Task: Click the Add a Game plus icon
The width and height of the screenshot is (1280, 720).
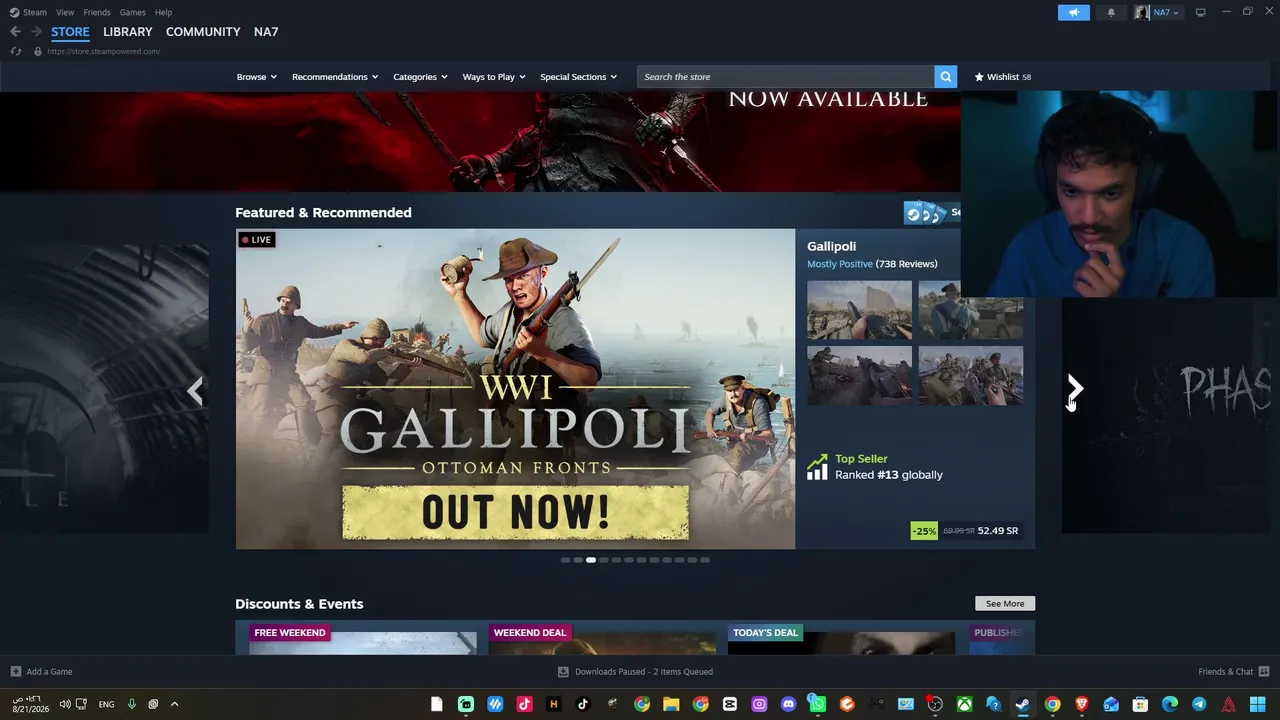Action: (15, 672)
